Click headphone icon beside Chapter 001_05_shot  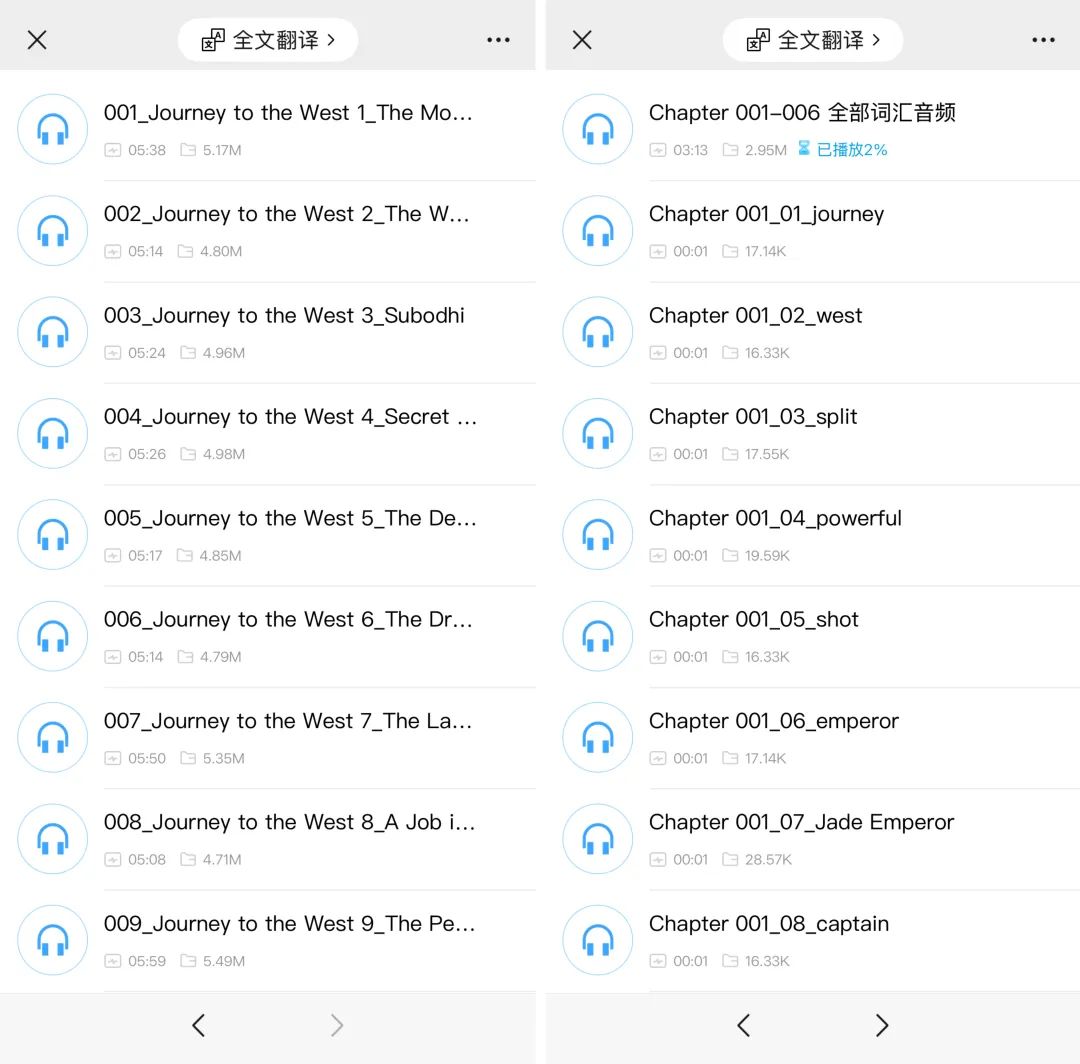[598, 636]
